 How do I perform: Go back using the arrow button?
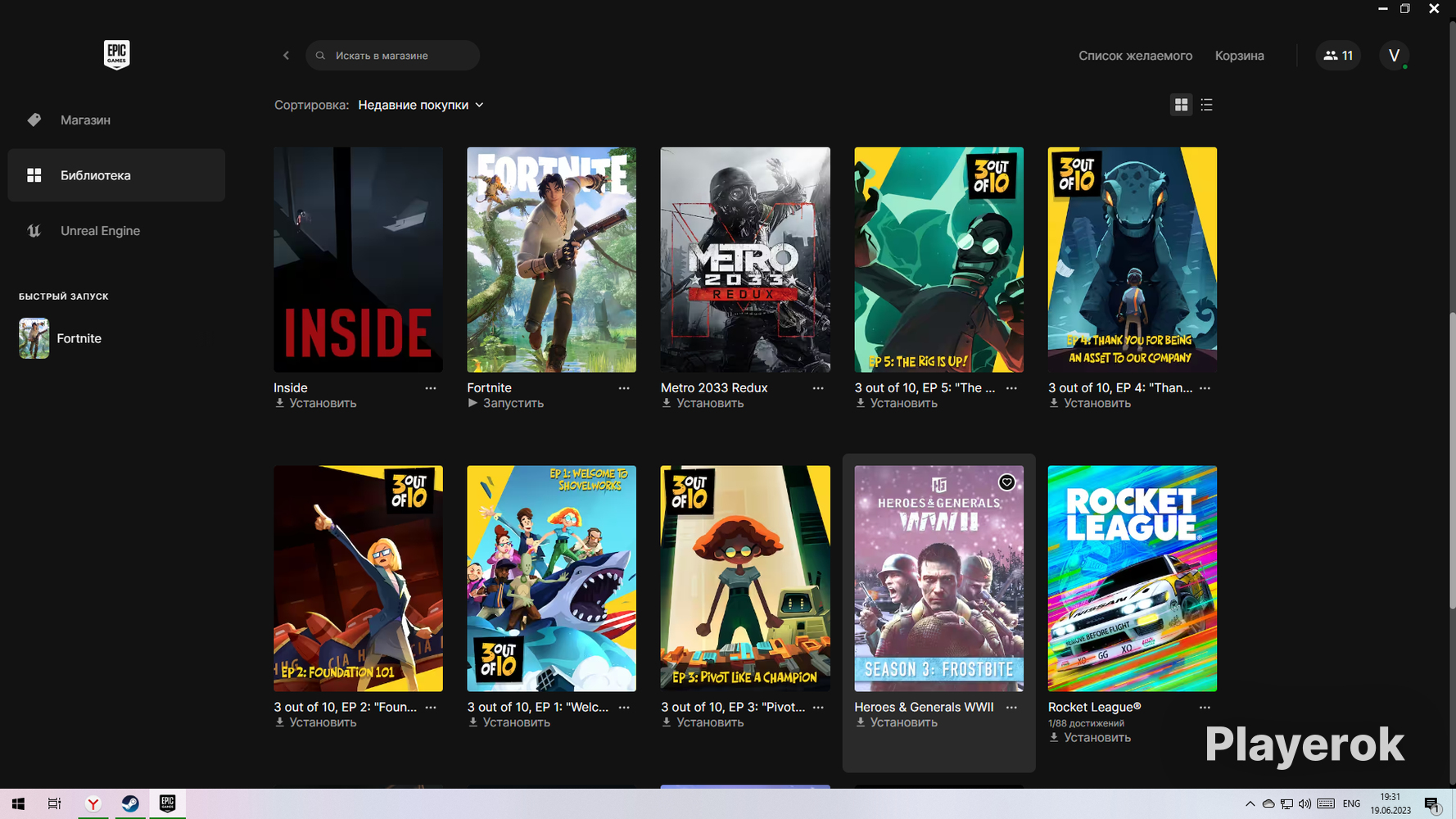[x=286, y=56]
